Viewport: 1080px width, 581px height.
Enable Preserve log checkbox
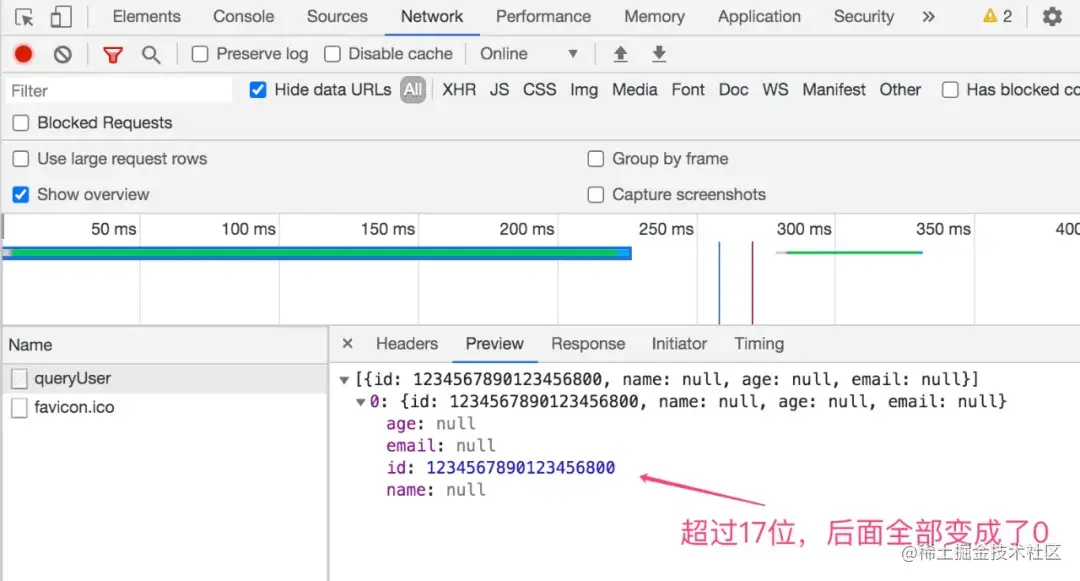coord(200,54)
